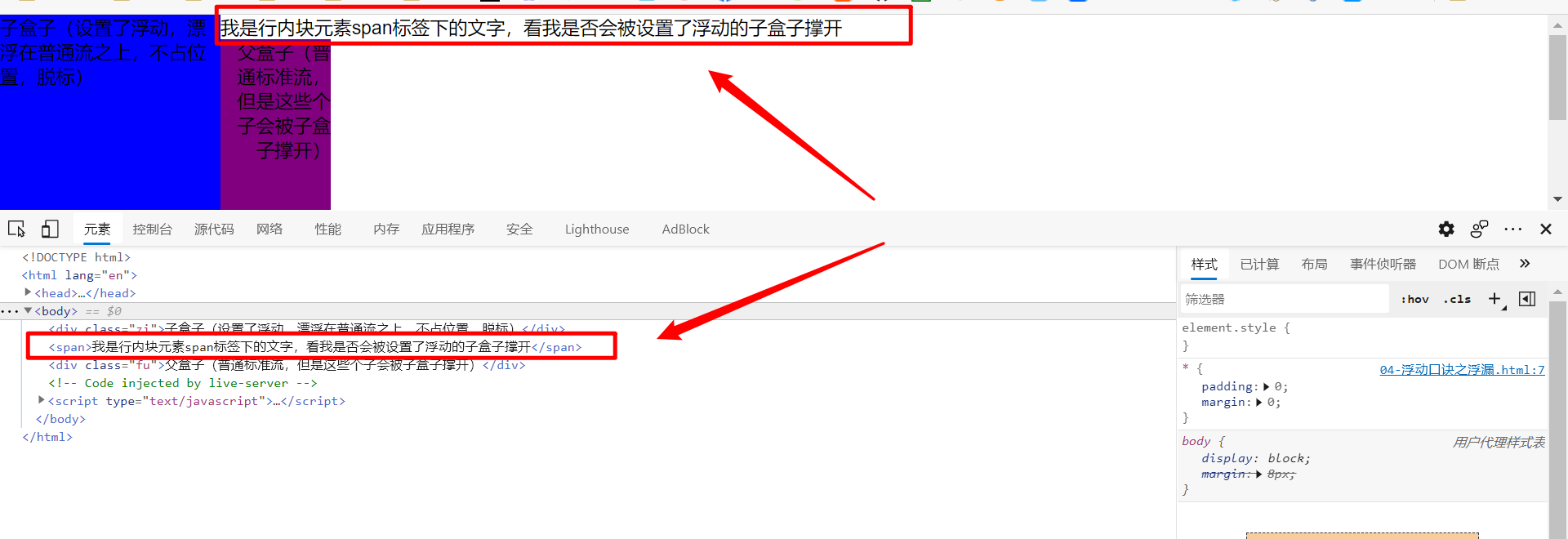Viewport: 1568px width, 539px height.
Task: Expand the script element node
Action: coord(41,400)
